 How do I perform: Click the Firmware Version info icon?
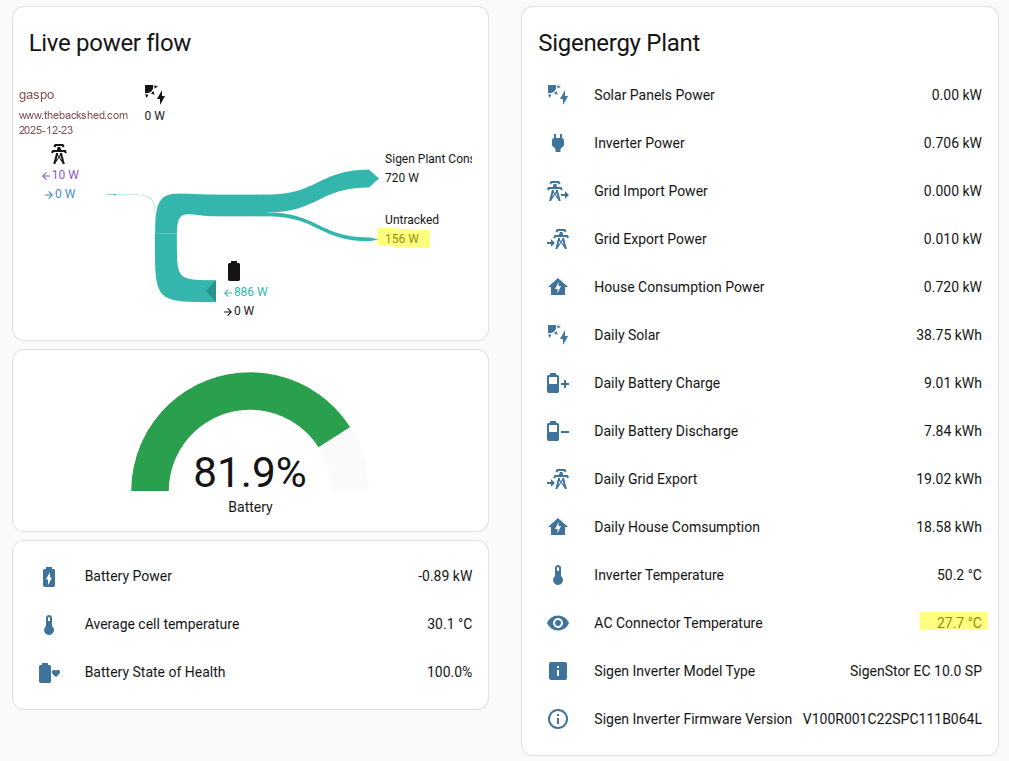(x=558, y=719)
